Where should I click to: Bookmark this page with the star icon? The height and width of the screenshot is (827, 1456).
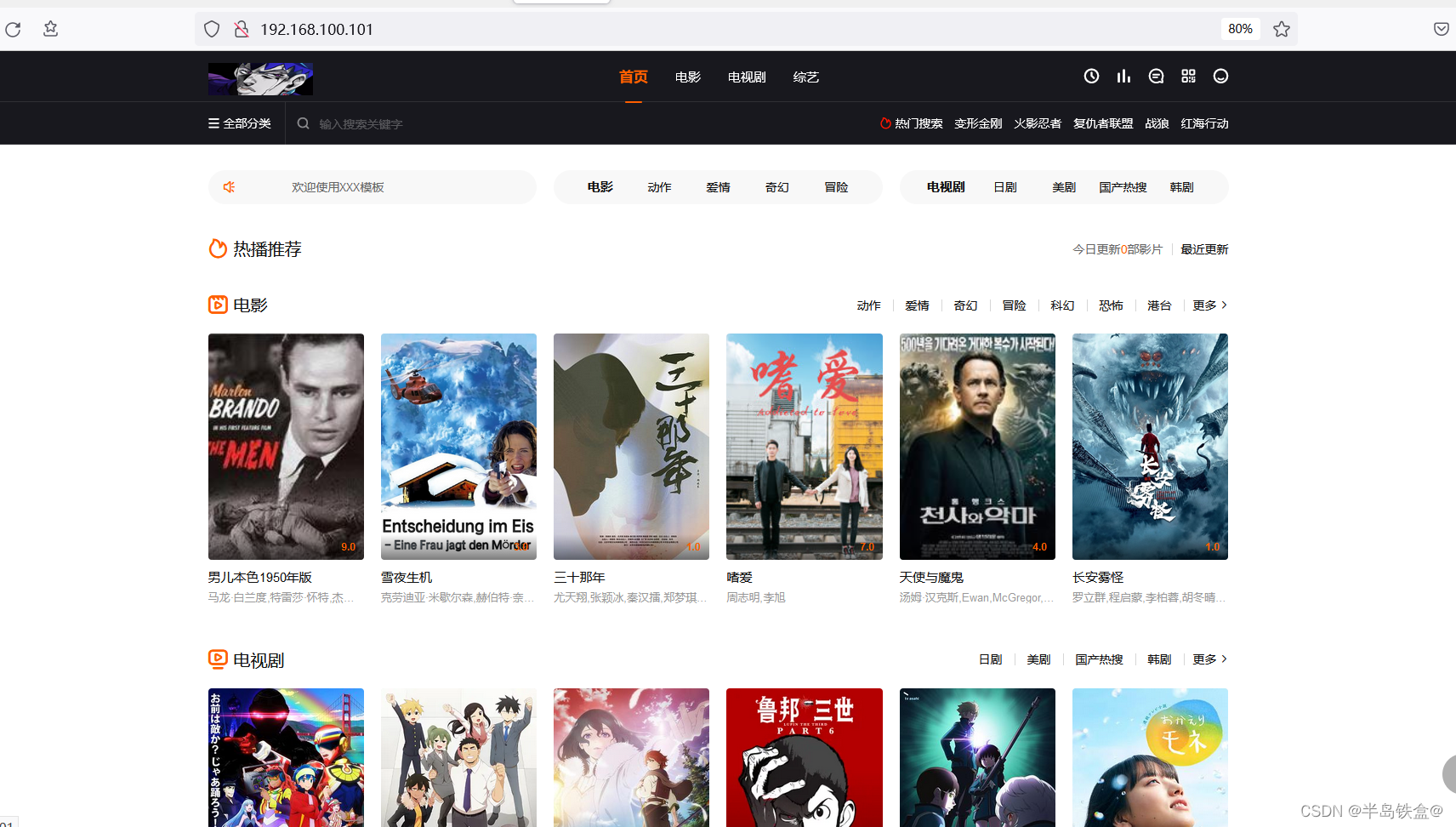click(1282, 30)
